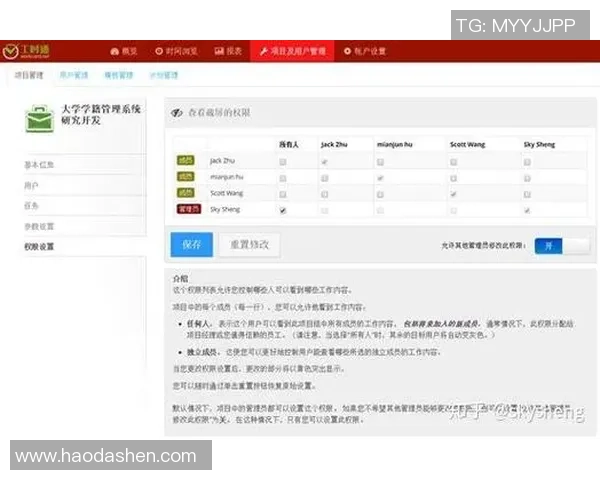Click the home icon beside 概览
The height and width of the screenshot is (480, 600).
click(114, 51)
